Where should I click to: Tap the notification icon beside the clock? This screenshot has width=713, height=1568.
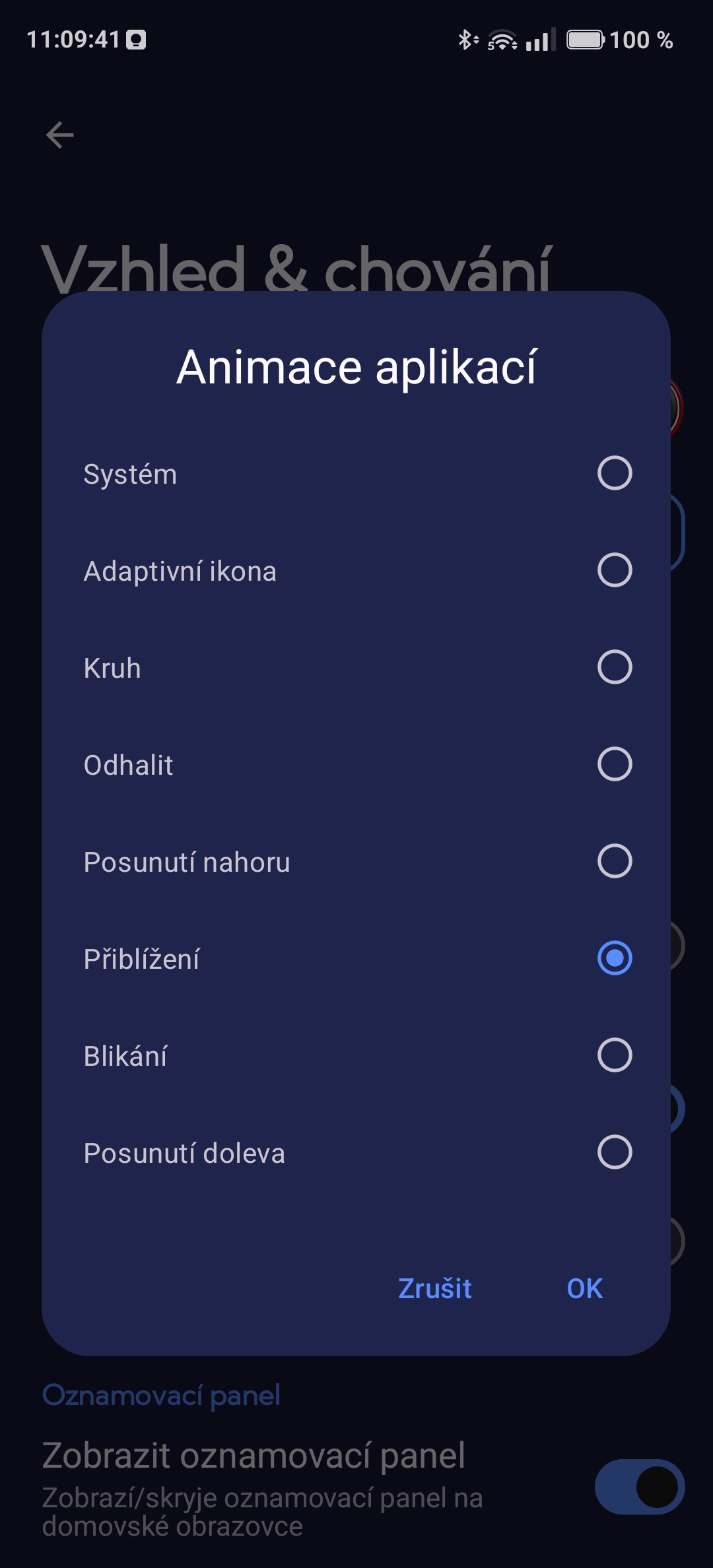tap(136, 40)
